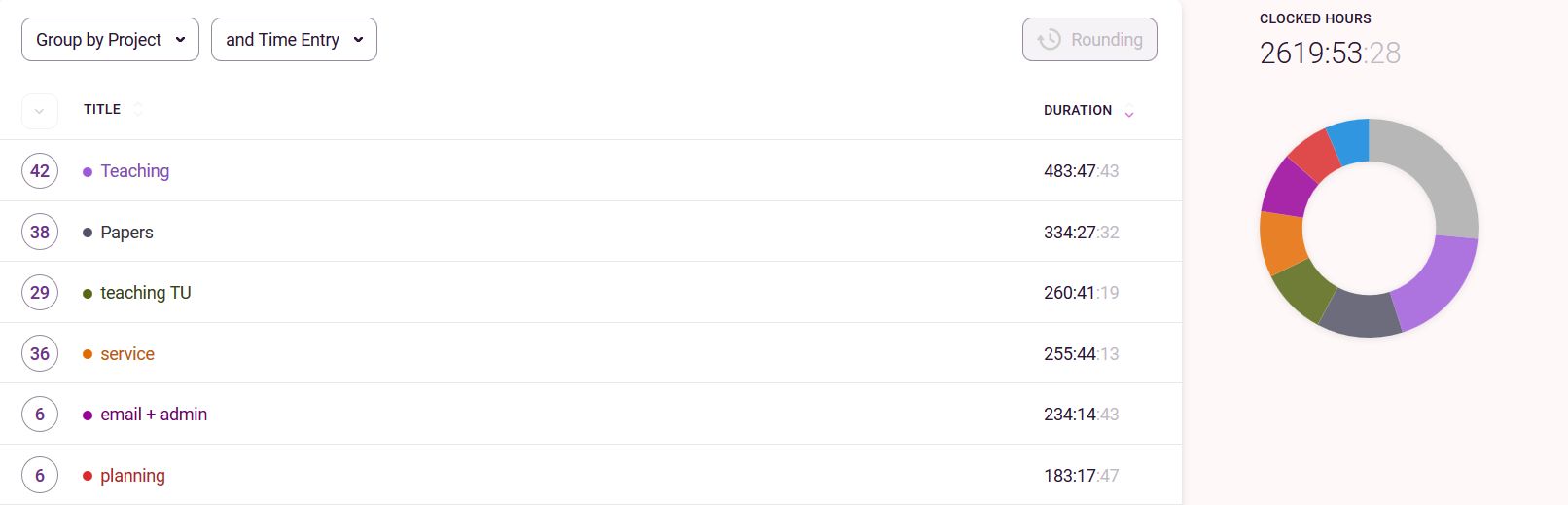This screenshot has height=505, width=1568.
Task: Sort by DURATION column arrow
Action: [1129, 113]
